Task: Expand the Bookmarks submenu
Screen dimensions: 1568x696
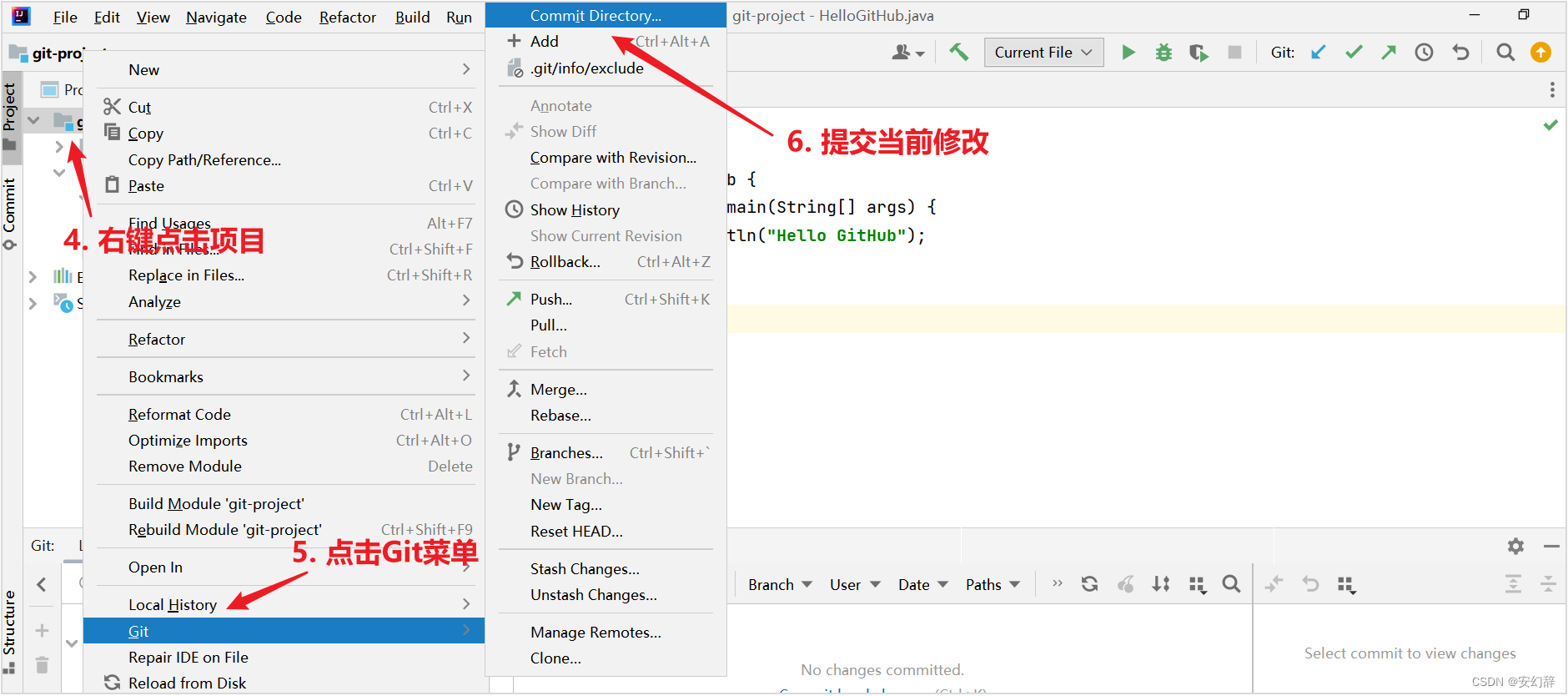Action: coord(284,377)
